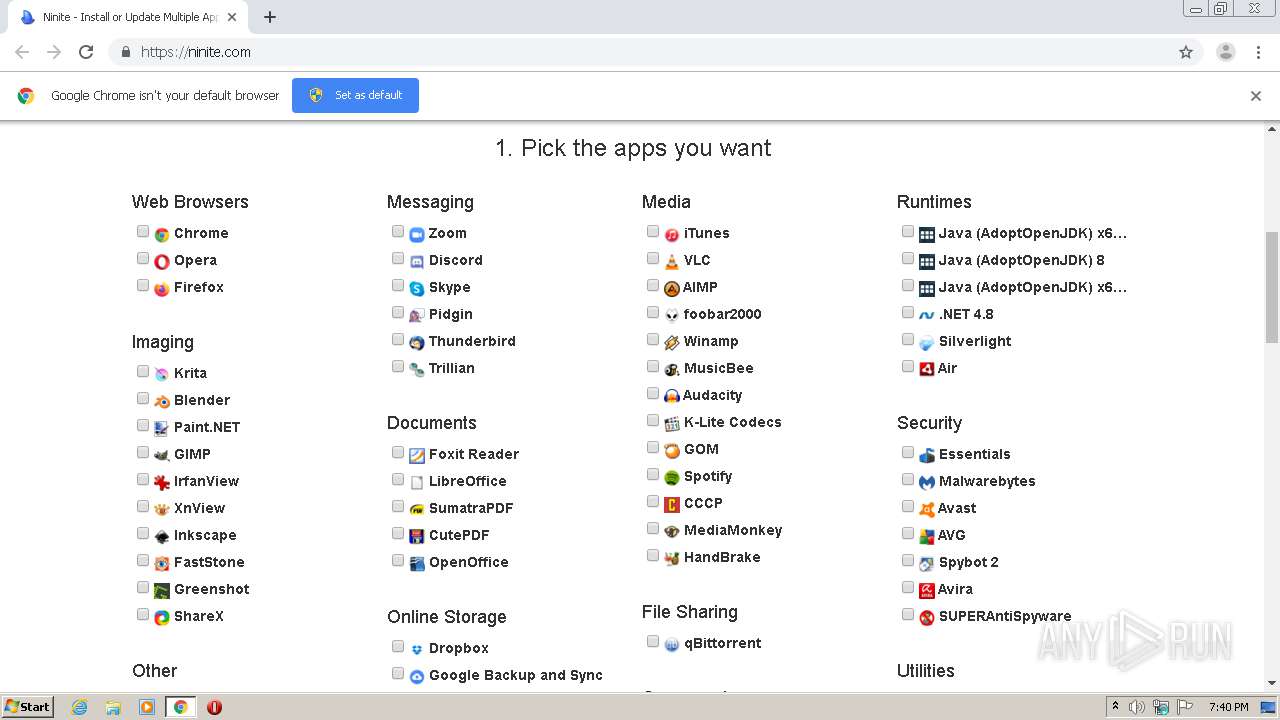Click the MediaMonkey label
This screenshot has height=720, width=1280.
click(733, 531)
